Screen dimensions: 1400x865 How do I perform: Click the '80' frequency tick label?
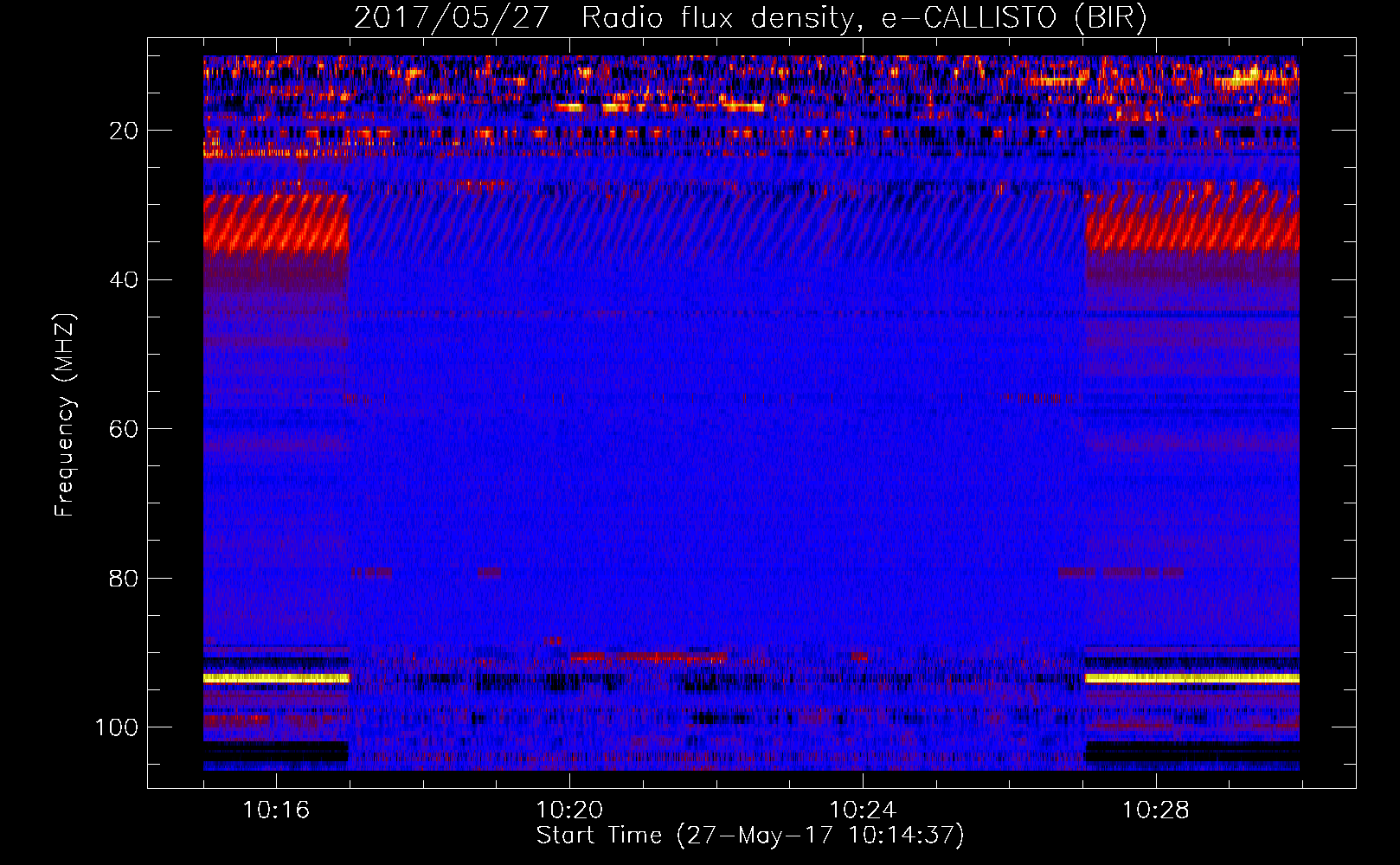(124, 578)
